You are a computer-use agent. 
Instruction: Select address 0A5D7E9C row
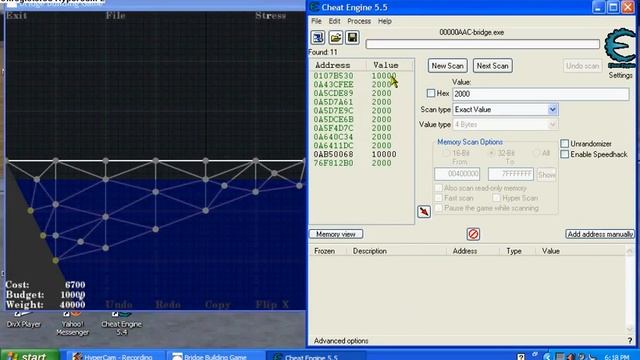pyautogui.click(x=362, y=111)
